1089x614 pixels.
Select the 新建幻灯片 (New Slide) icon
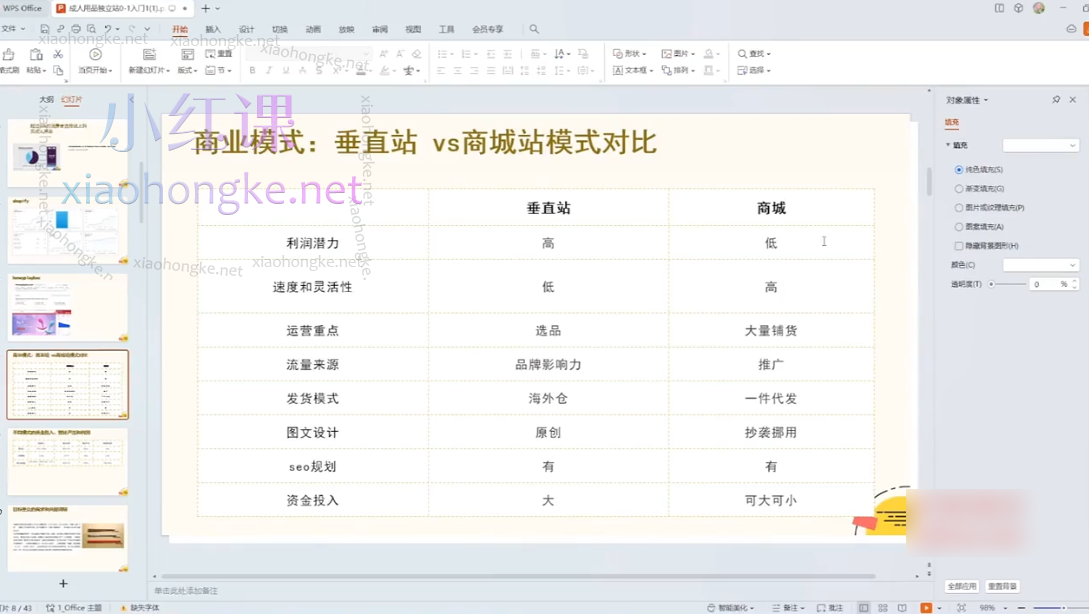(148, 55)
